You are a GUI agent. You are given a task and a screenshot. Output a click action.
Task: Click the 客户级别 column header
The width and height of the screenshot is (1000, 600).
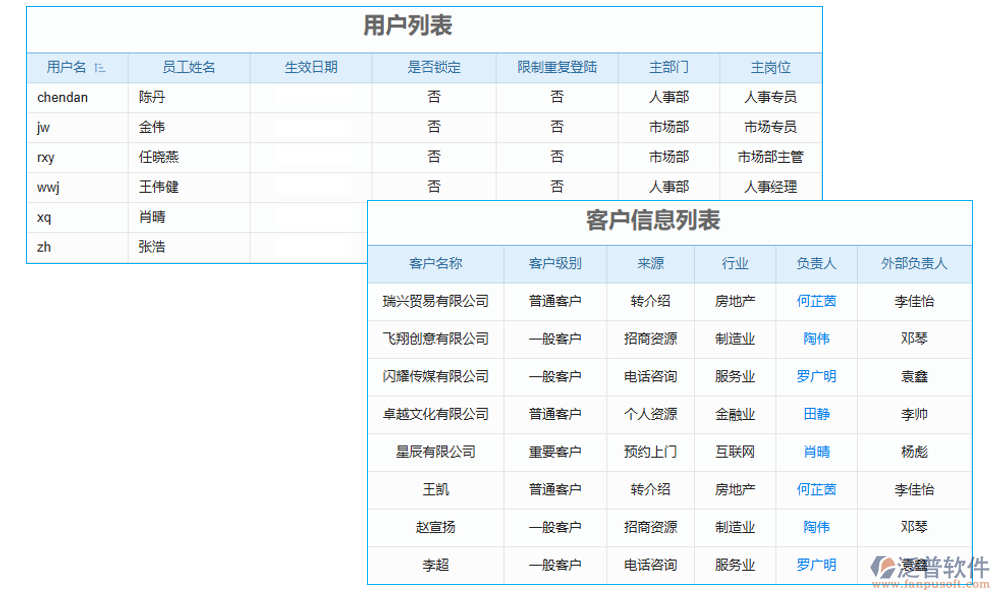(x=556, y=263)
